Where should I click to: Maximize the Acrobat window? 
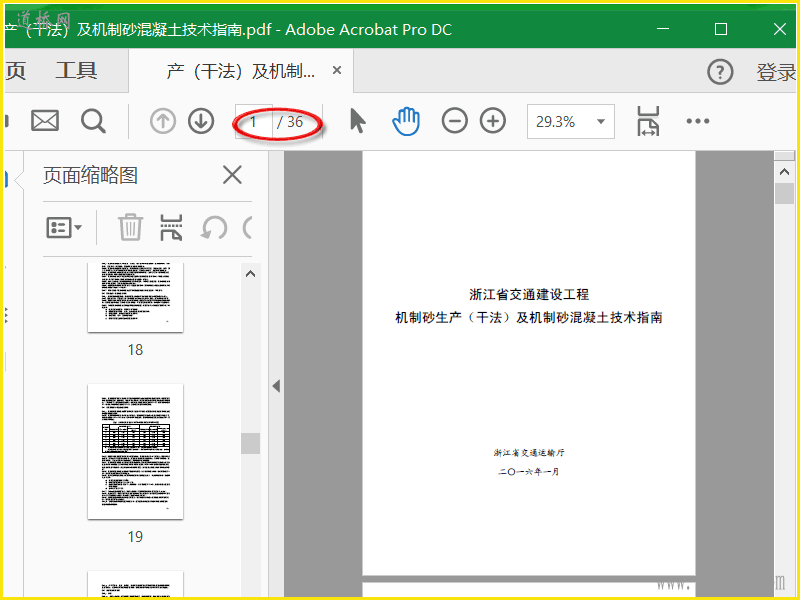point(721,29)
